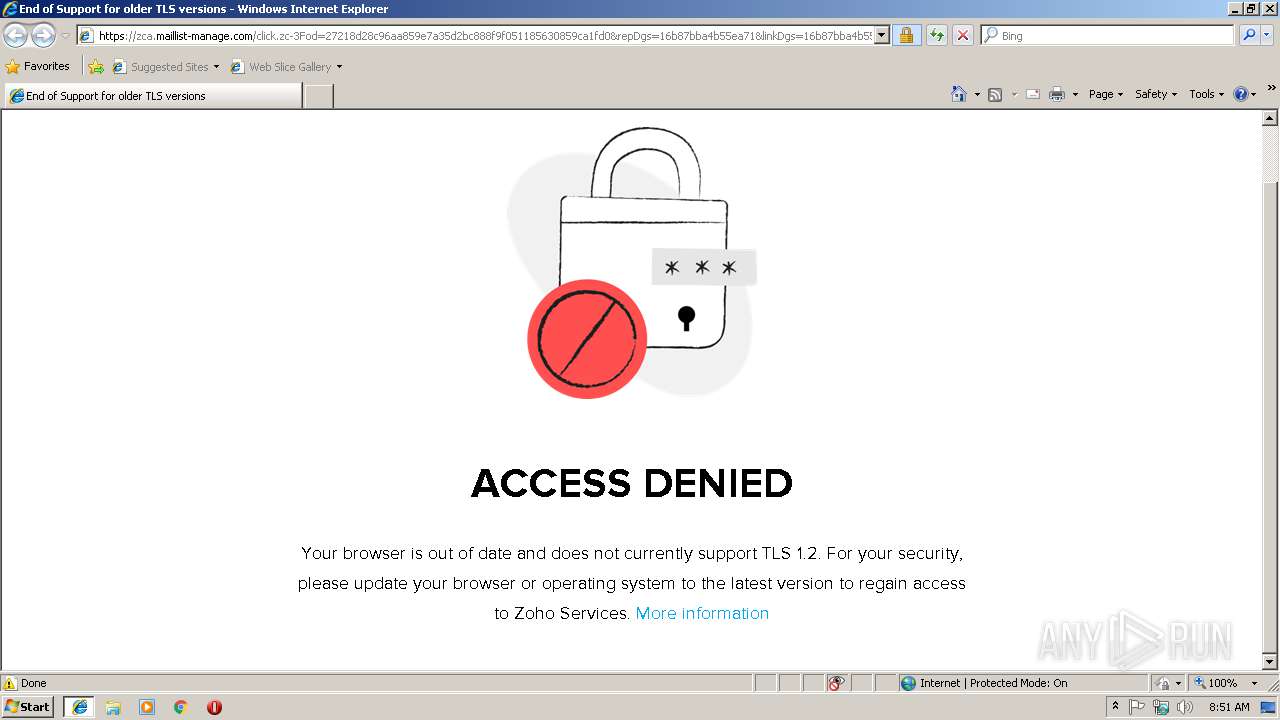Open the Help question mark icon
1280x720 pixels.
click(1241, 94)
